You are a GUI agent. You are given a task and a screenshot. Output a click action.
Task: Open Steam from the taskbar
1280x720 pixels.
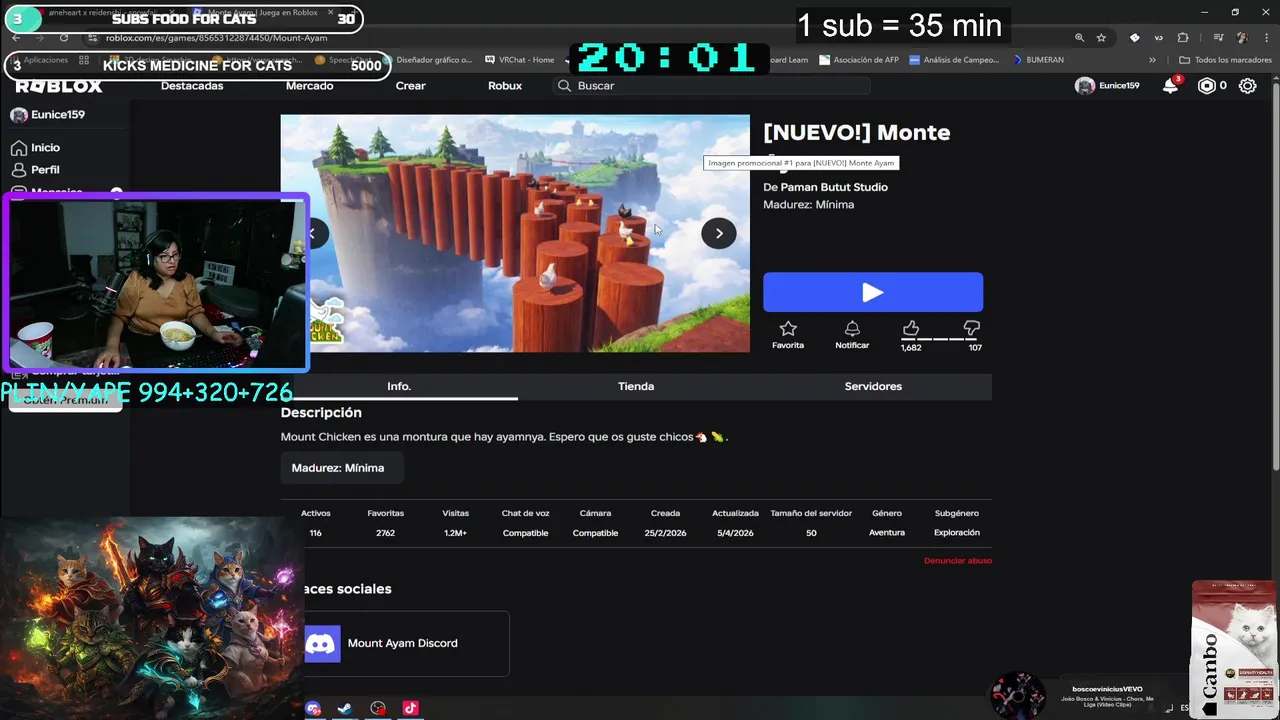click(x=344, y=708)
